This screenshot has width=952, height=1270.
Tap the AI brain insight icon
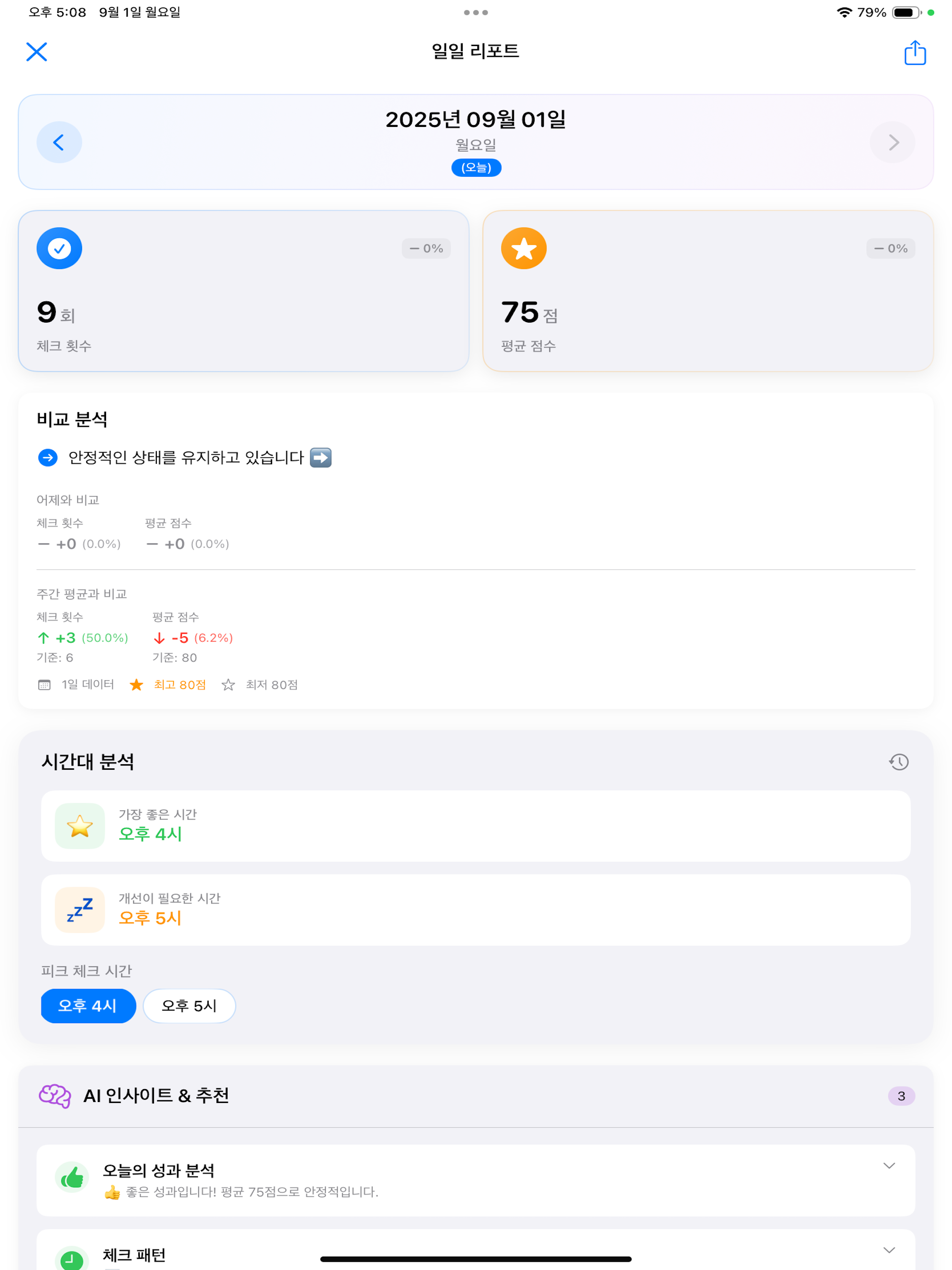(55, 1096)
